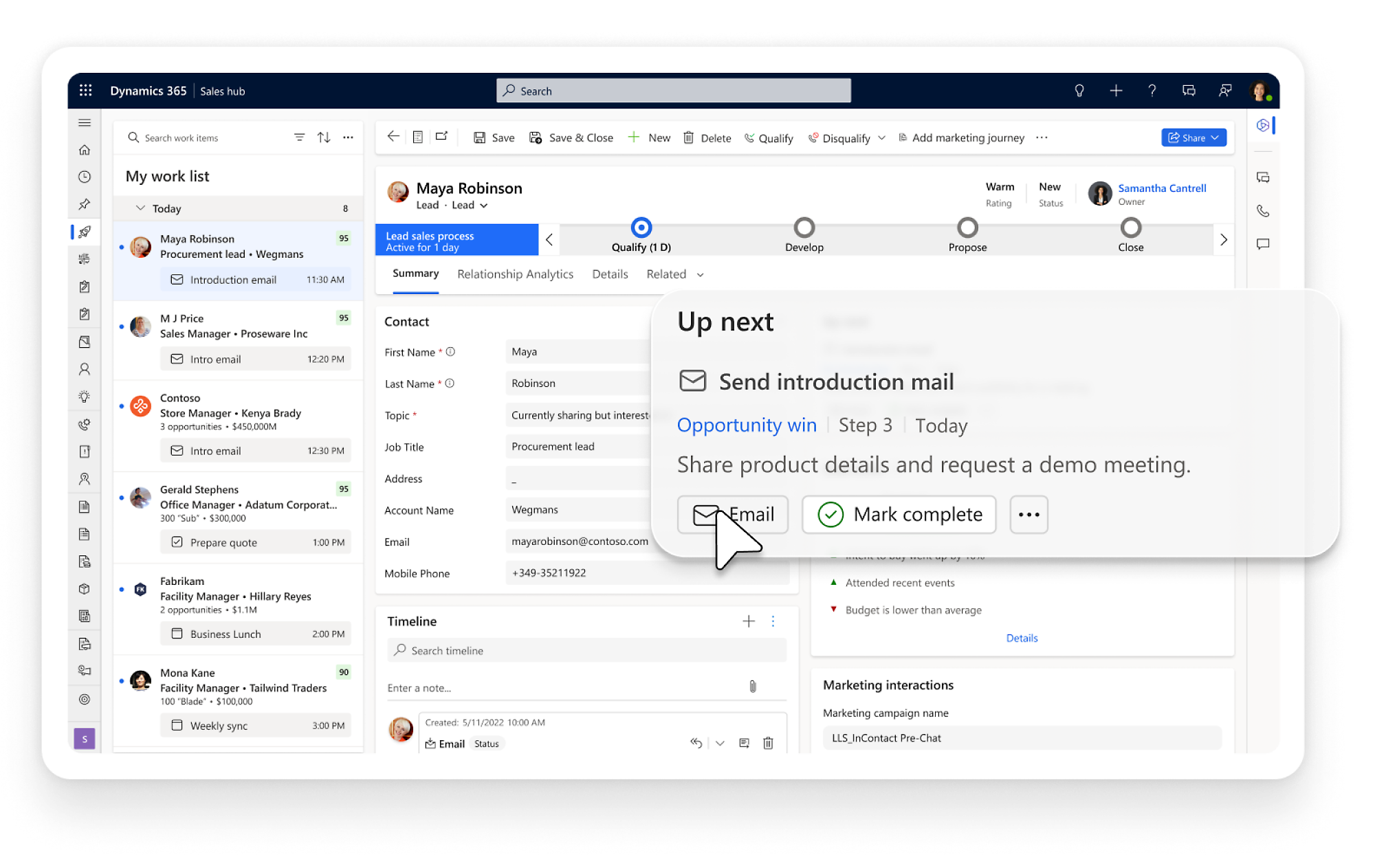Switch to Relationship Analytics tab
The height and width of the screenshot is (868, 1375).
(515, 274)
